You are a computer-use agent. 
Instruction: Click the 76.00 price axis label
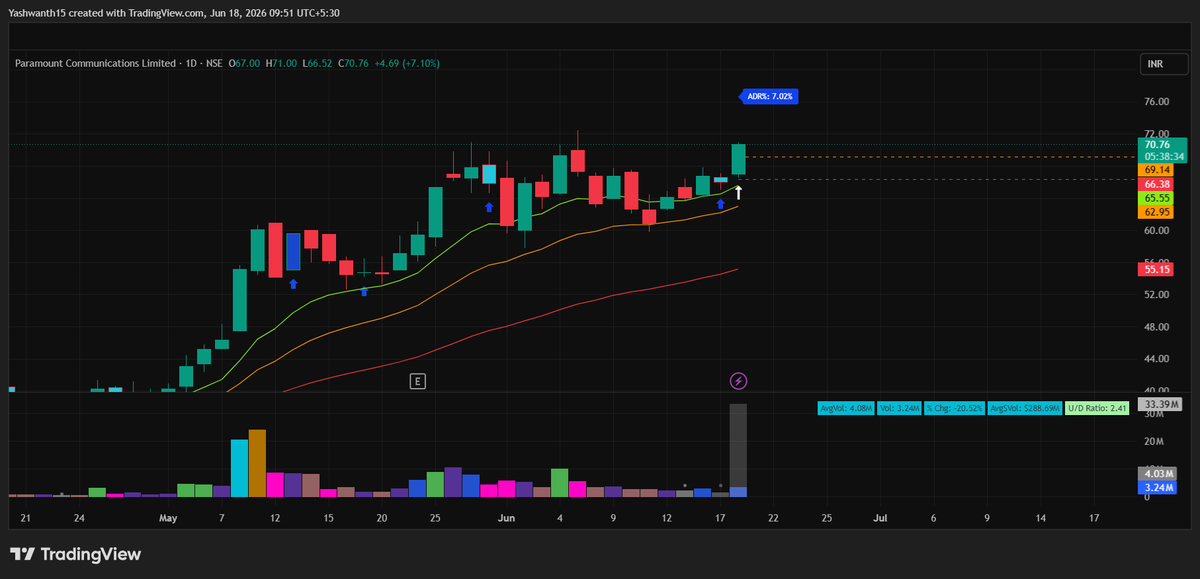click(x=1156, y=102)
